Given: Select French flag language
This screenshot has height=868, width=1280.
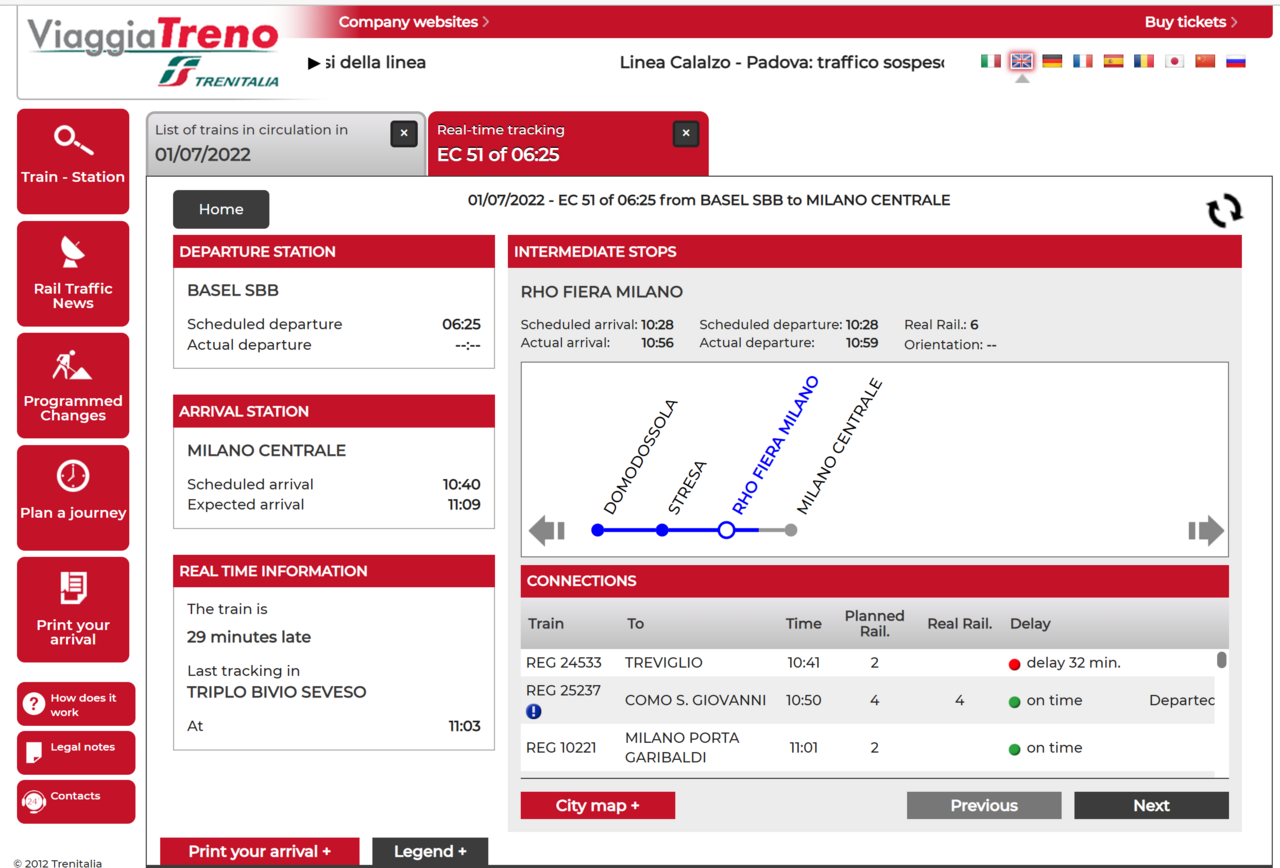Looking at the screenshot, I should 1083,61.
